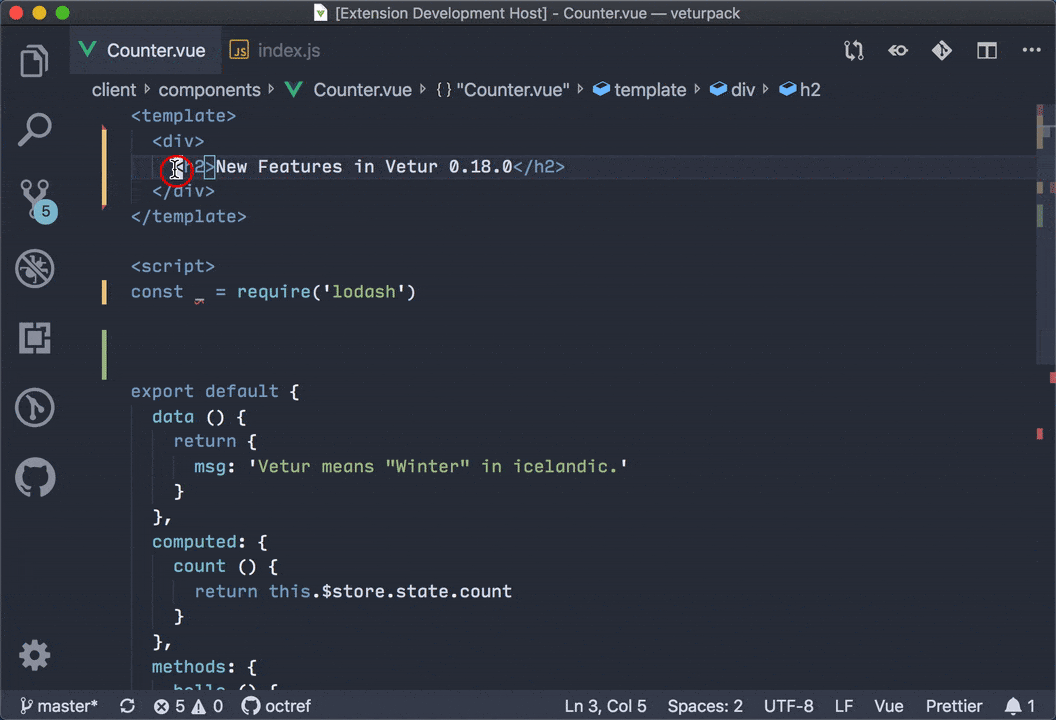Trigger sync using the refresh icon near master*
1056x720 pixels.
pos(127,706)
